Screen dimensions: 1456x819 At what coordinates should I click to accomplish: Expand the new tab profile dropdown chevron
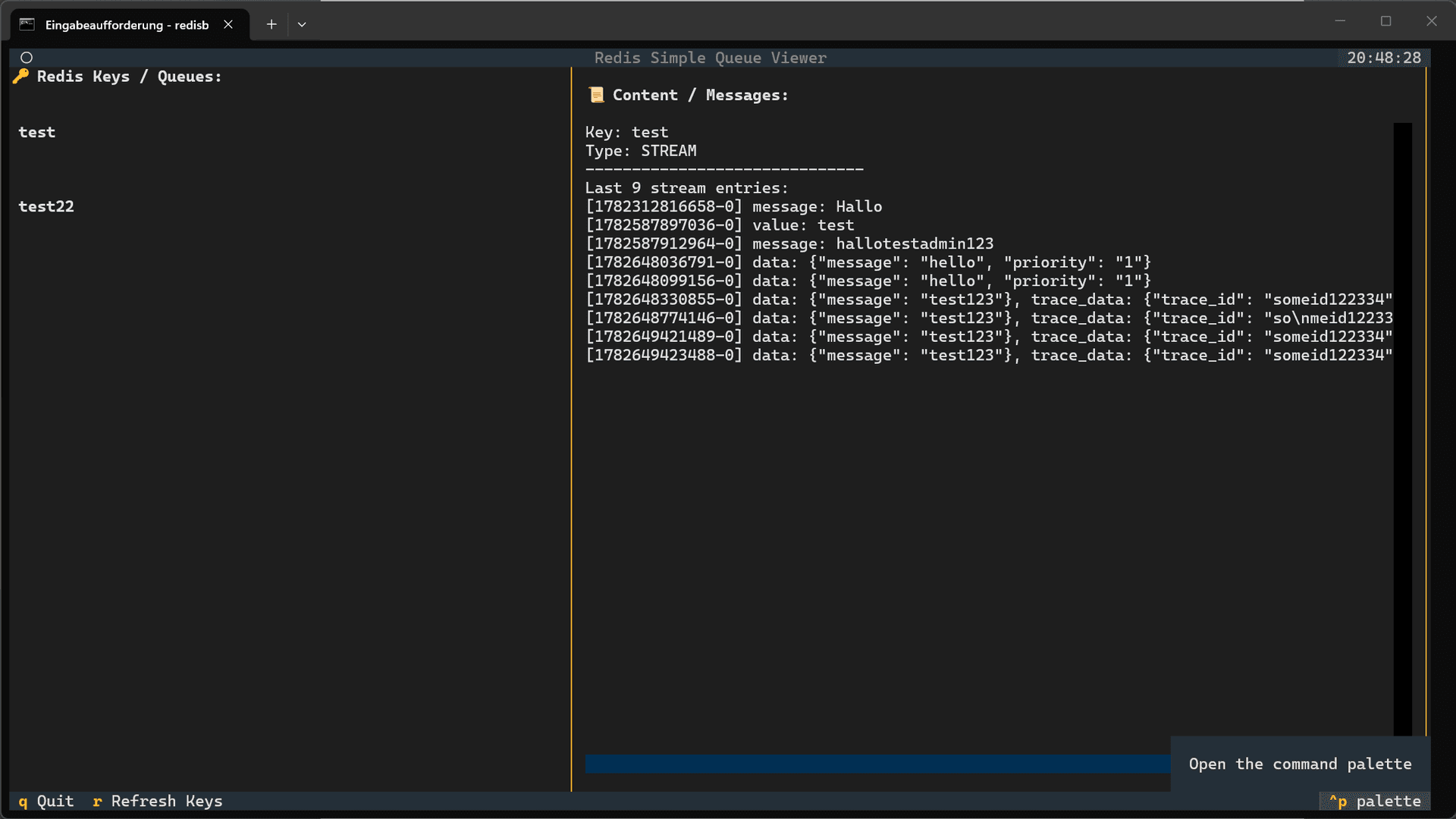[302, 24]
